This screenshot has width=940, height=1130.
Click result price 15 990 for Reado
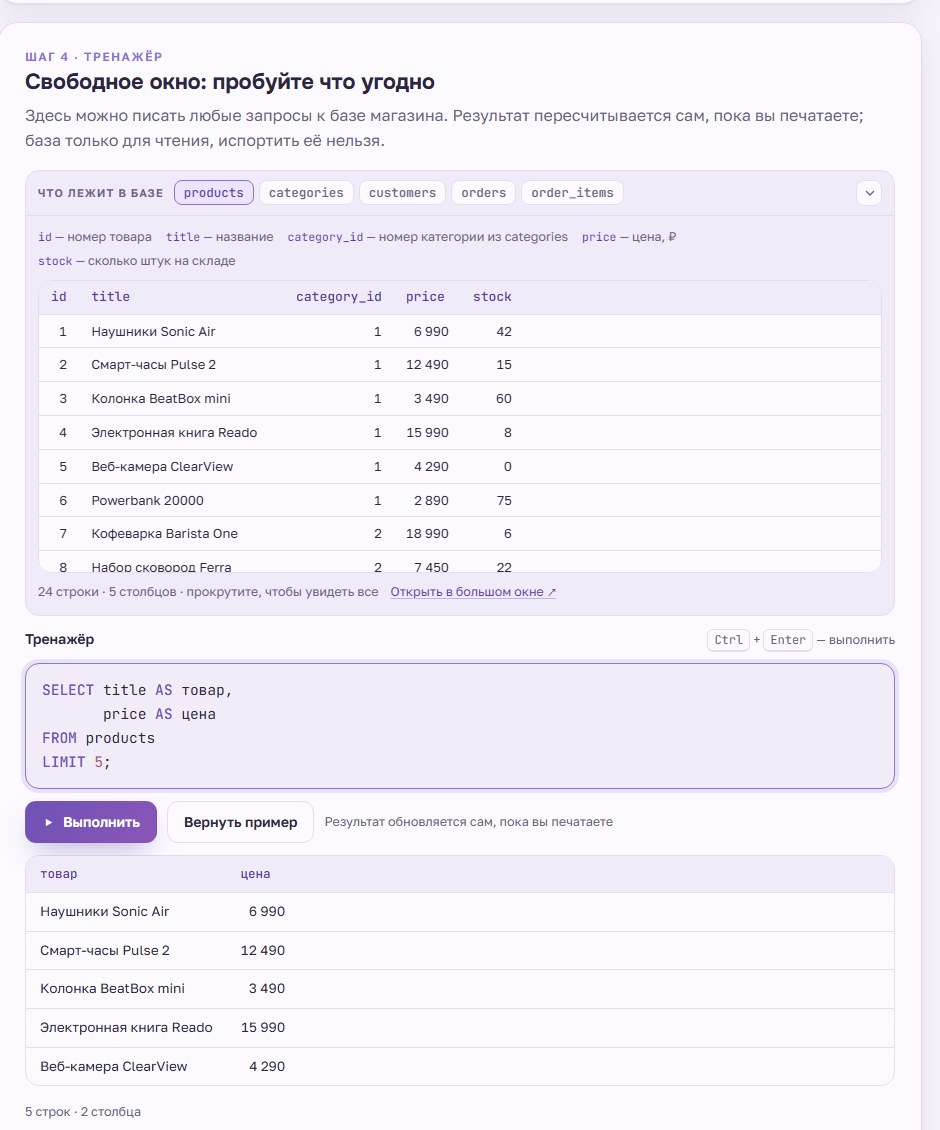point(263,1028)
